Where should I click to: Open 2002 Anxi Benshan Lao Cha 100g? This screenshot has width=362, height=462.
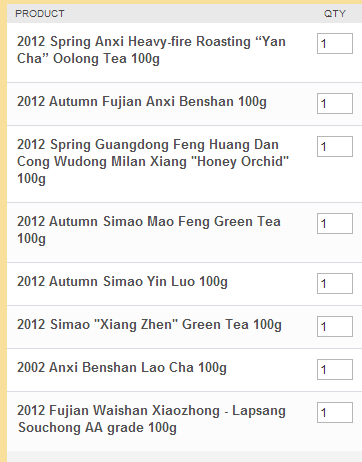[122, 368]
